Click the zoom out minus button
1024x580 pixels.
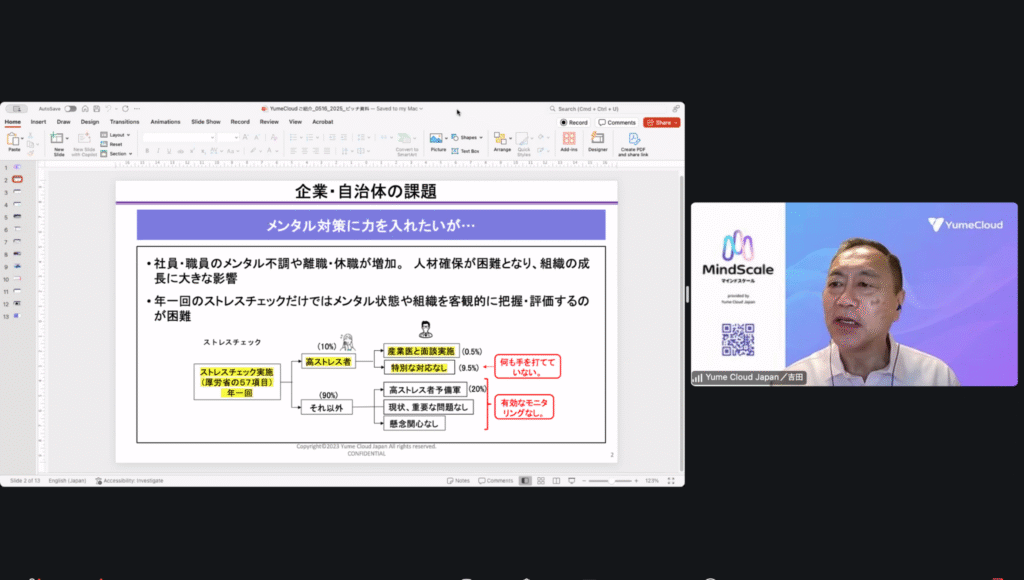[584, 481]
